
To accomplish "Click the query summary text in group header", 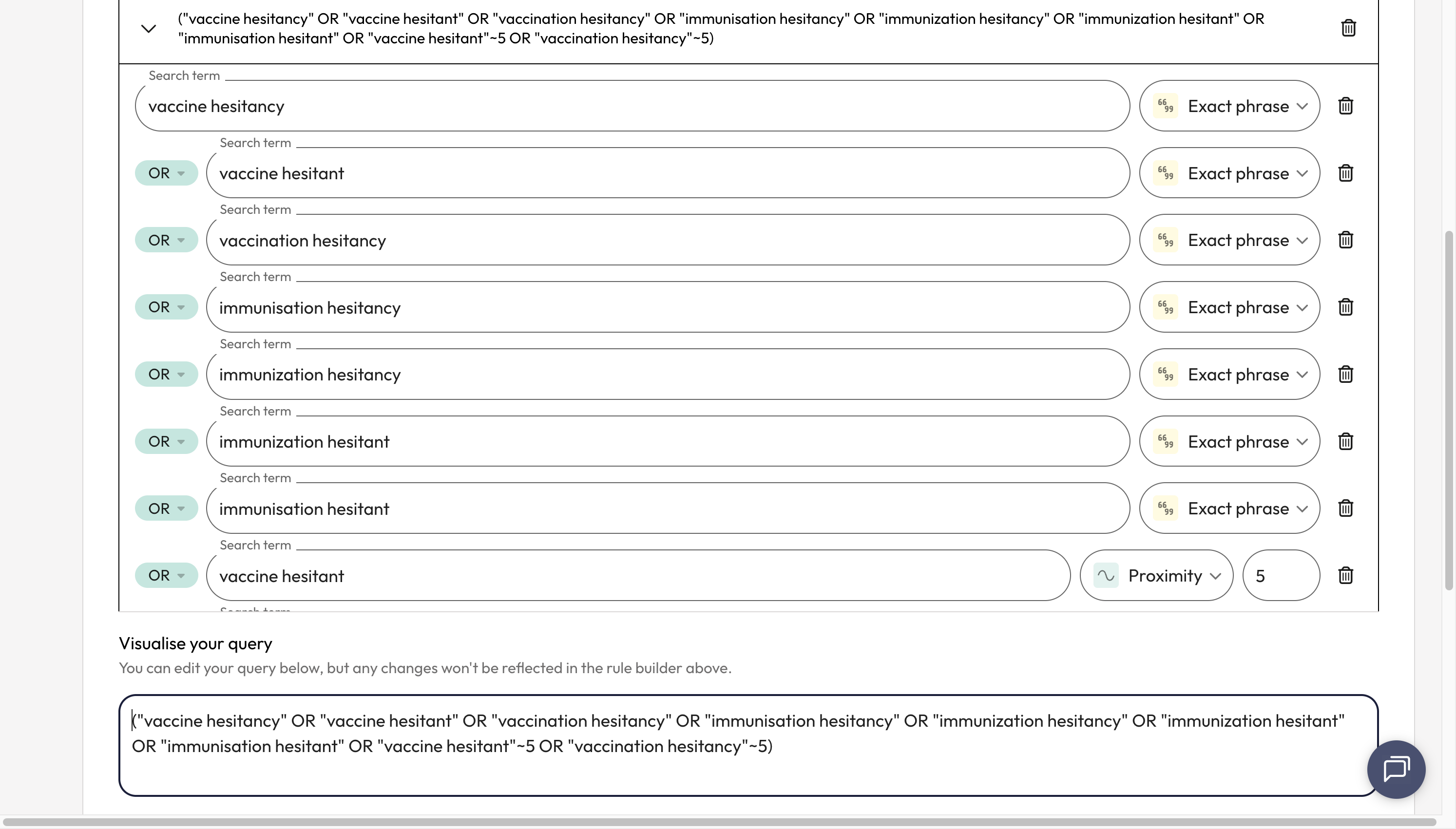I will pyautogui.click(x=721, y=28).
